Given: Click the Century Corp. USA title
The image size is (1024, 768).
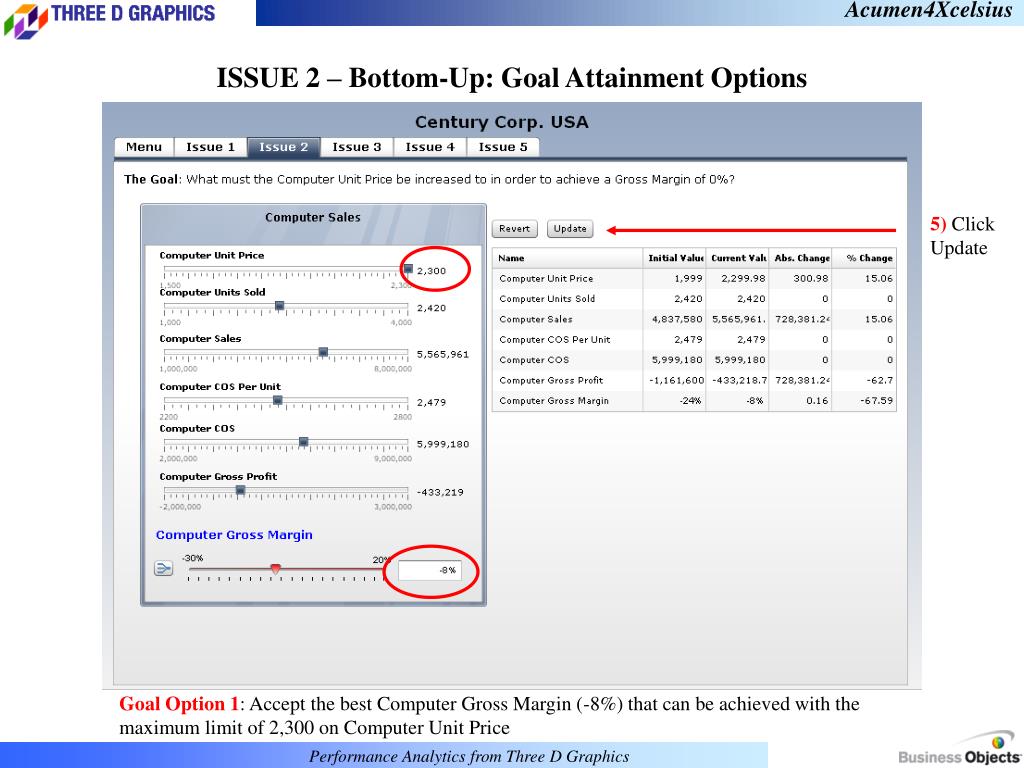Looking at the screenshot, I should [x=502, y=122].
